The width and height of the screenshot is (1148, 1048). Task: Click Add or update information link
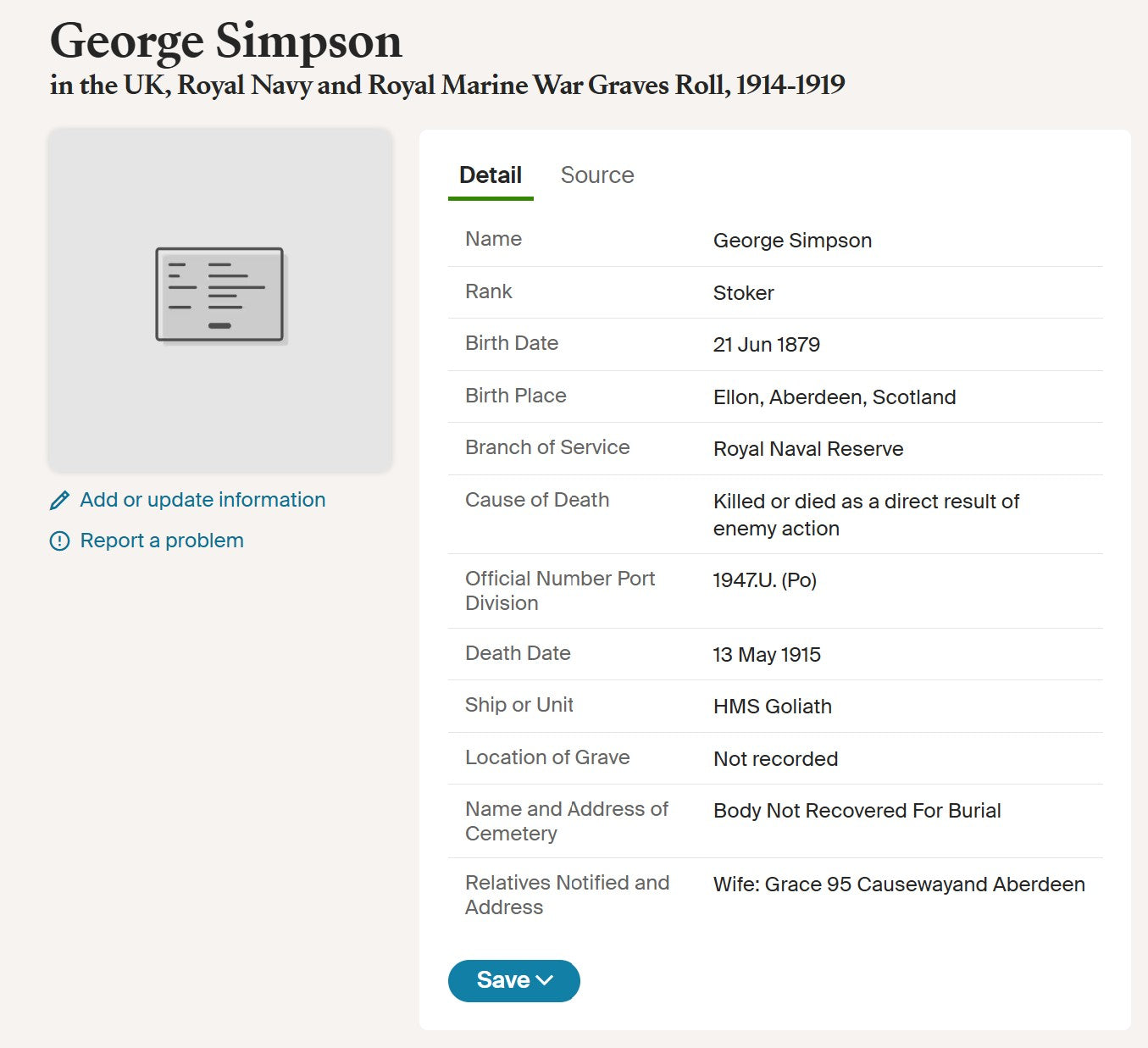pos(202,500)
